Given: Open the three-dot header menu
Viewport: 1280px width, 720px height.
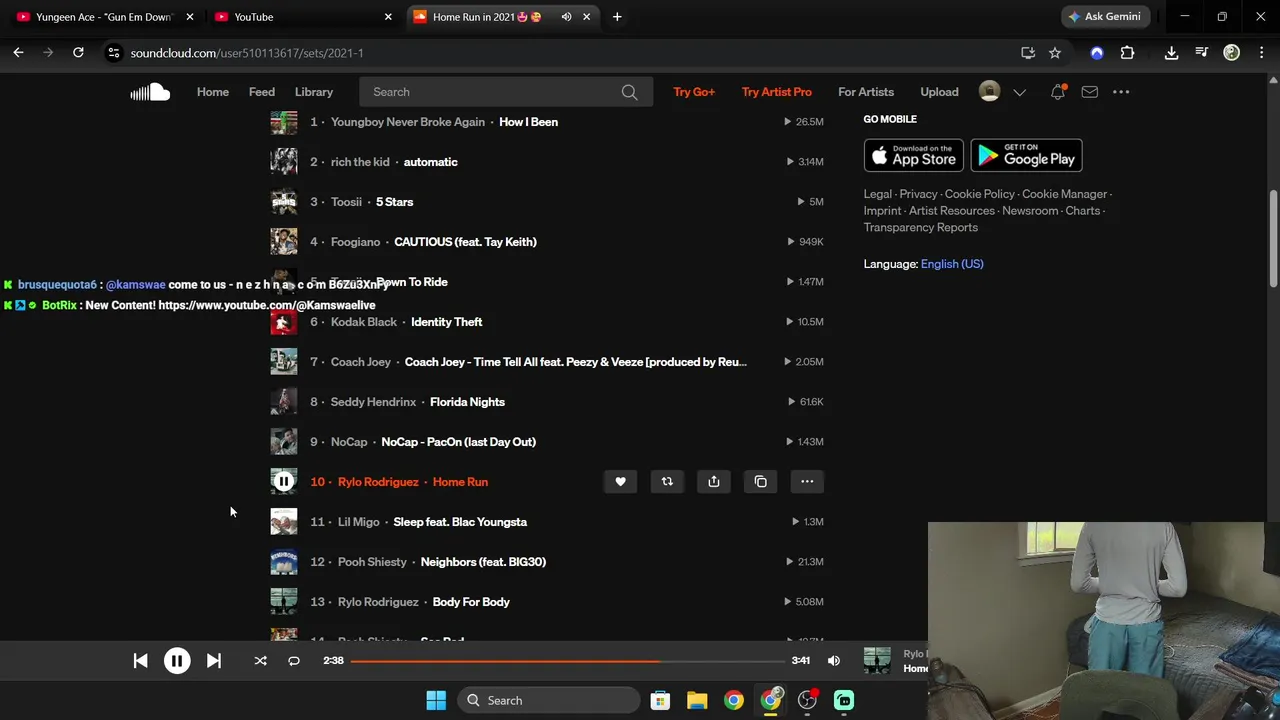Looking at the screenshot, I should click(x=1121, y=92).
